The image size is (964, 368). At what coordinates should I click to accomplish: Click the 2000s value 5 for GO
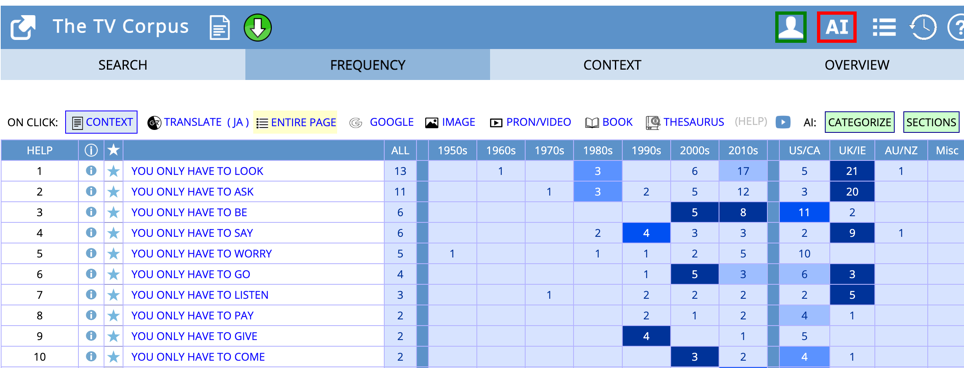(695, 274)
